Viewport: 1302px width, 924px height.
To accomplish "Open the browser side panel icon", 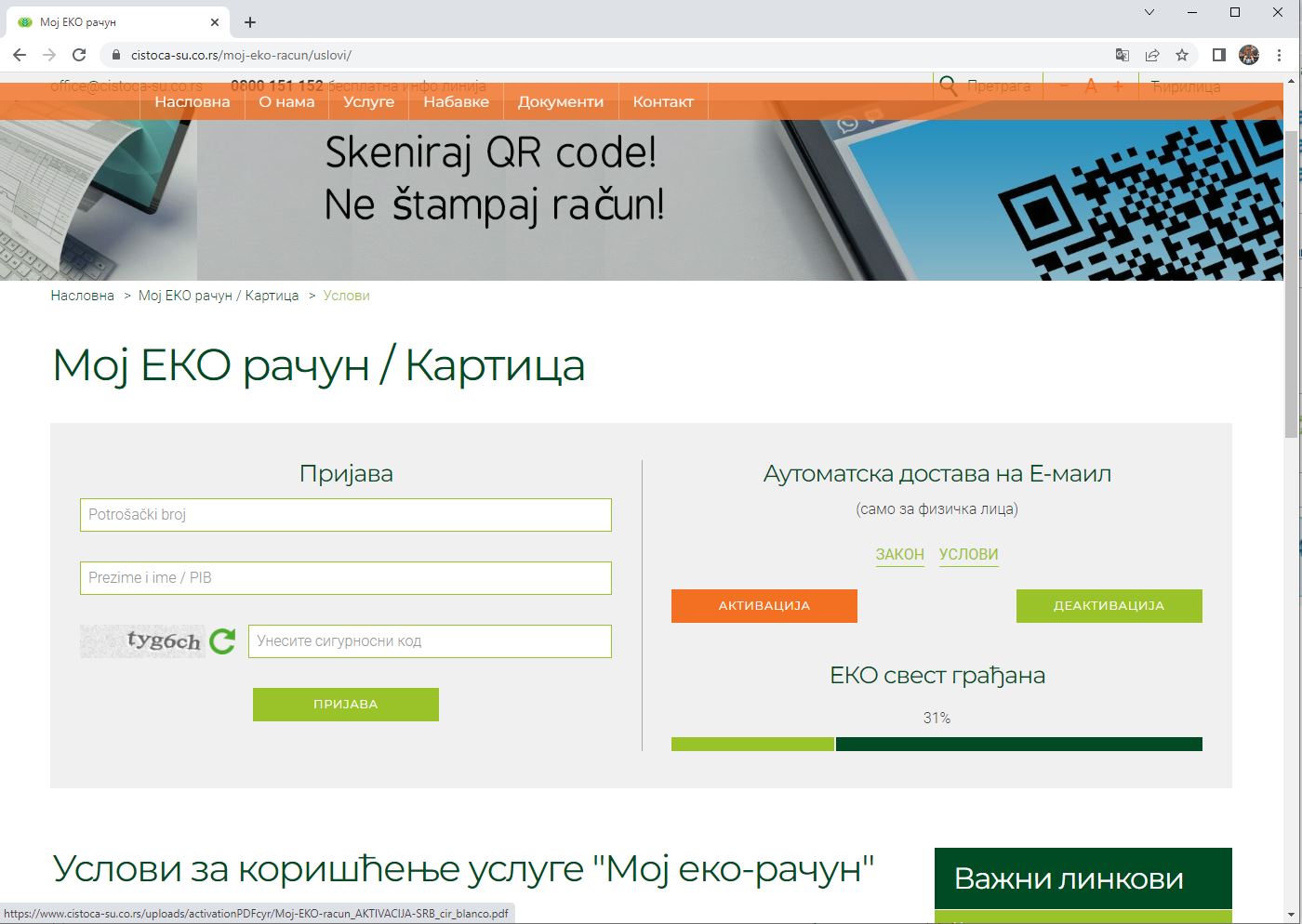I will [x=1218, y=55].
